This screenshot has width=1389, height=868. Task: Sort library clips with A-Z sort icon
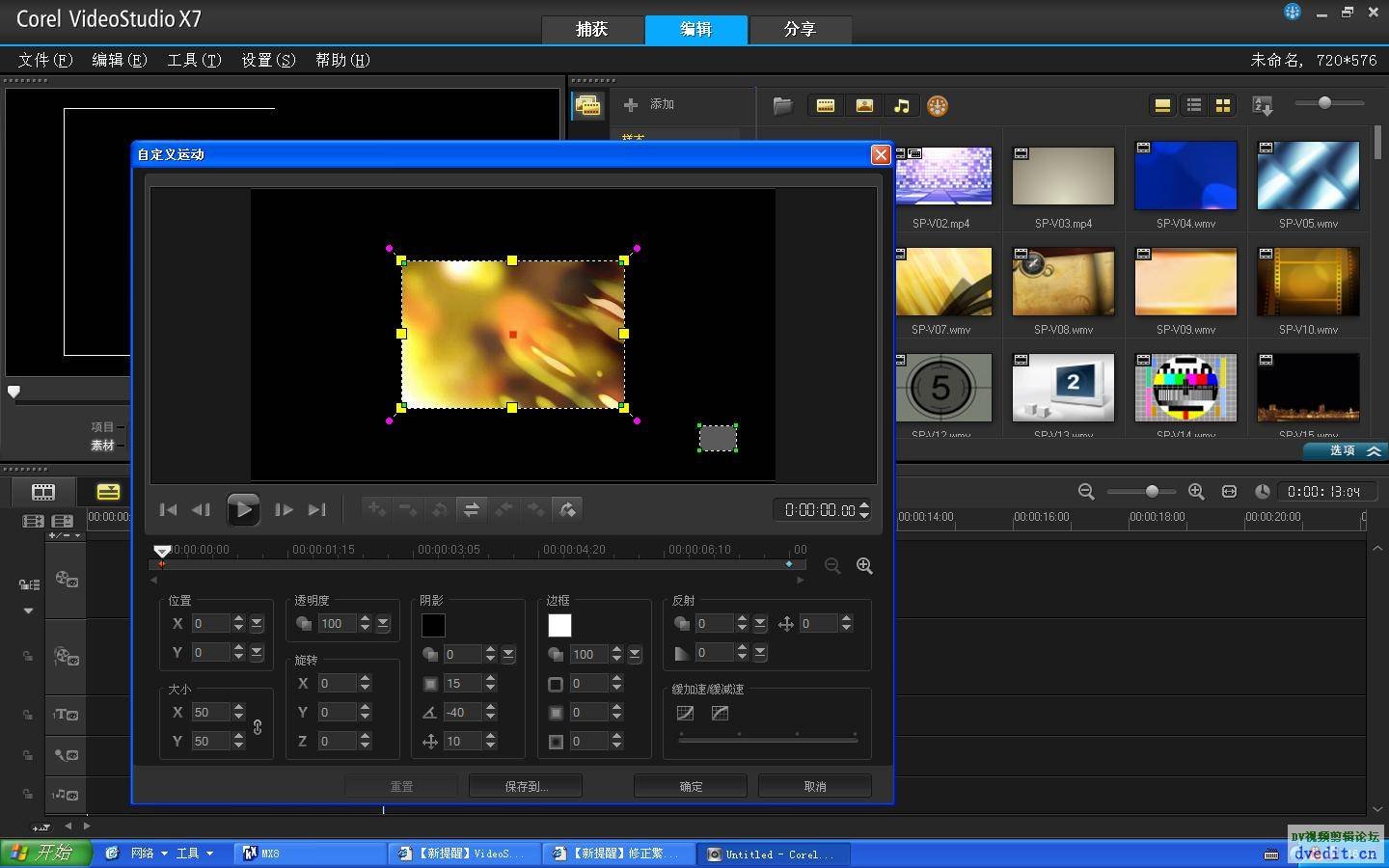(x=1262, y=106)
